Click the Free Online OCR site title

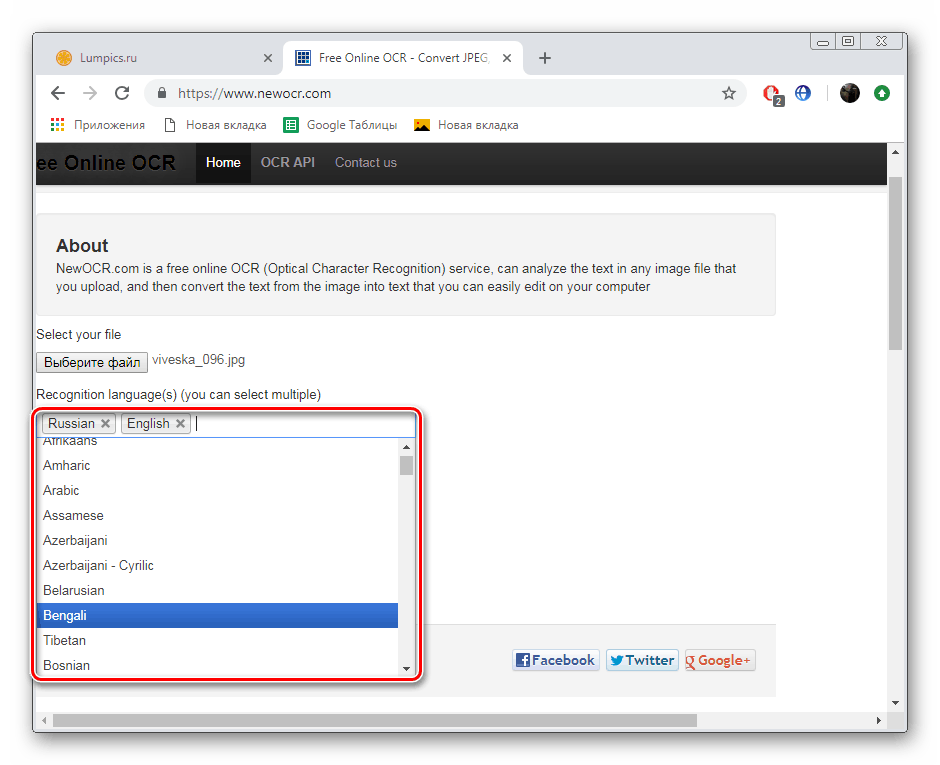106,162
